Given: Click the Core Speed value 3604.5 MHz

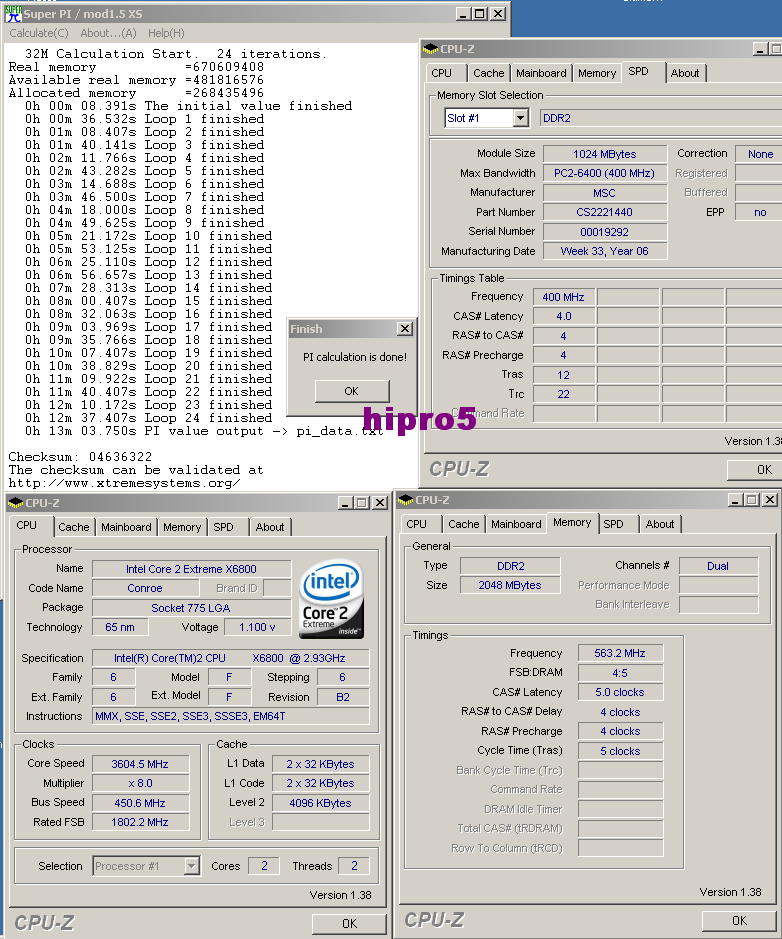Looking at the screenshot, I should (140, 764).
